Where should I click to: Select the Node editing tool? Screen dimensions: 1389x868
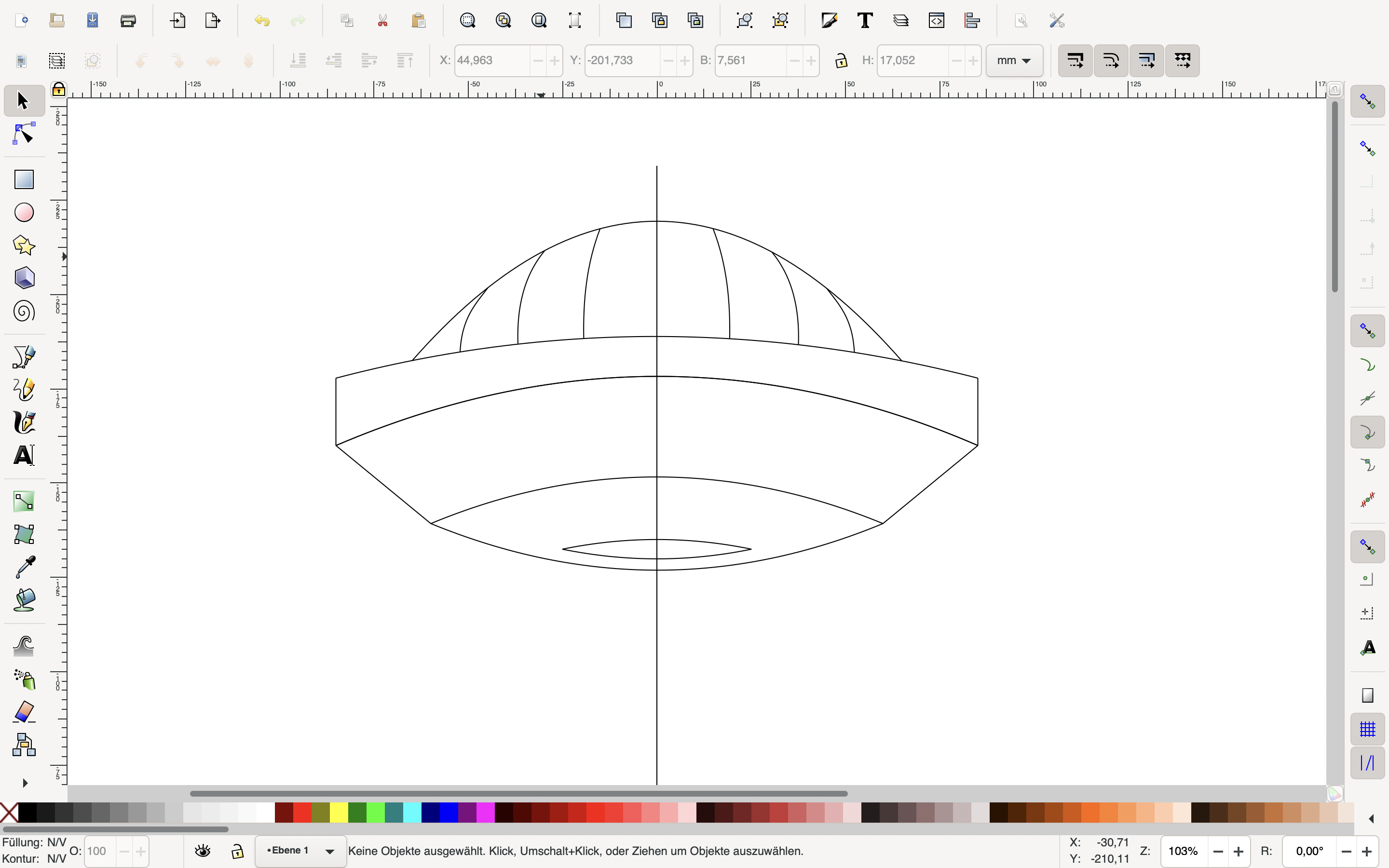(x=24, y=134)
